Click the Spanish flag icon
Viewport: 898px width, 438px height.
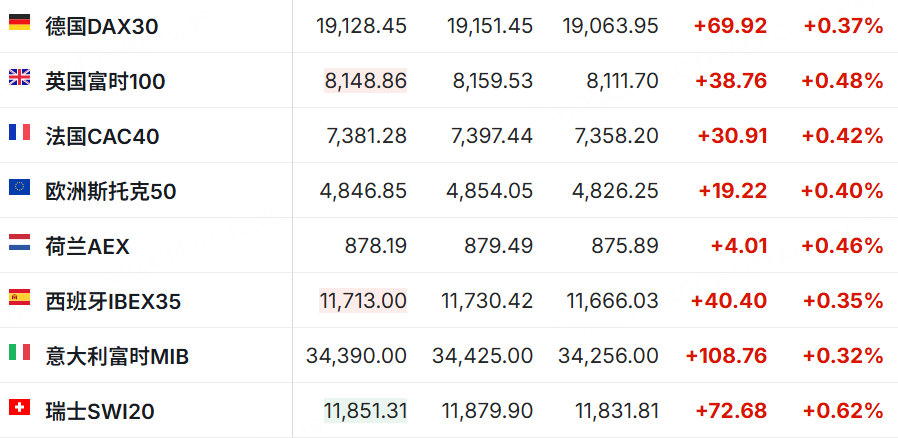coord(19,297)
